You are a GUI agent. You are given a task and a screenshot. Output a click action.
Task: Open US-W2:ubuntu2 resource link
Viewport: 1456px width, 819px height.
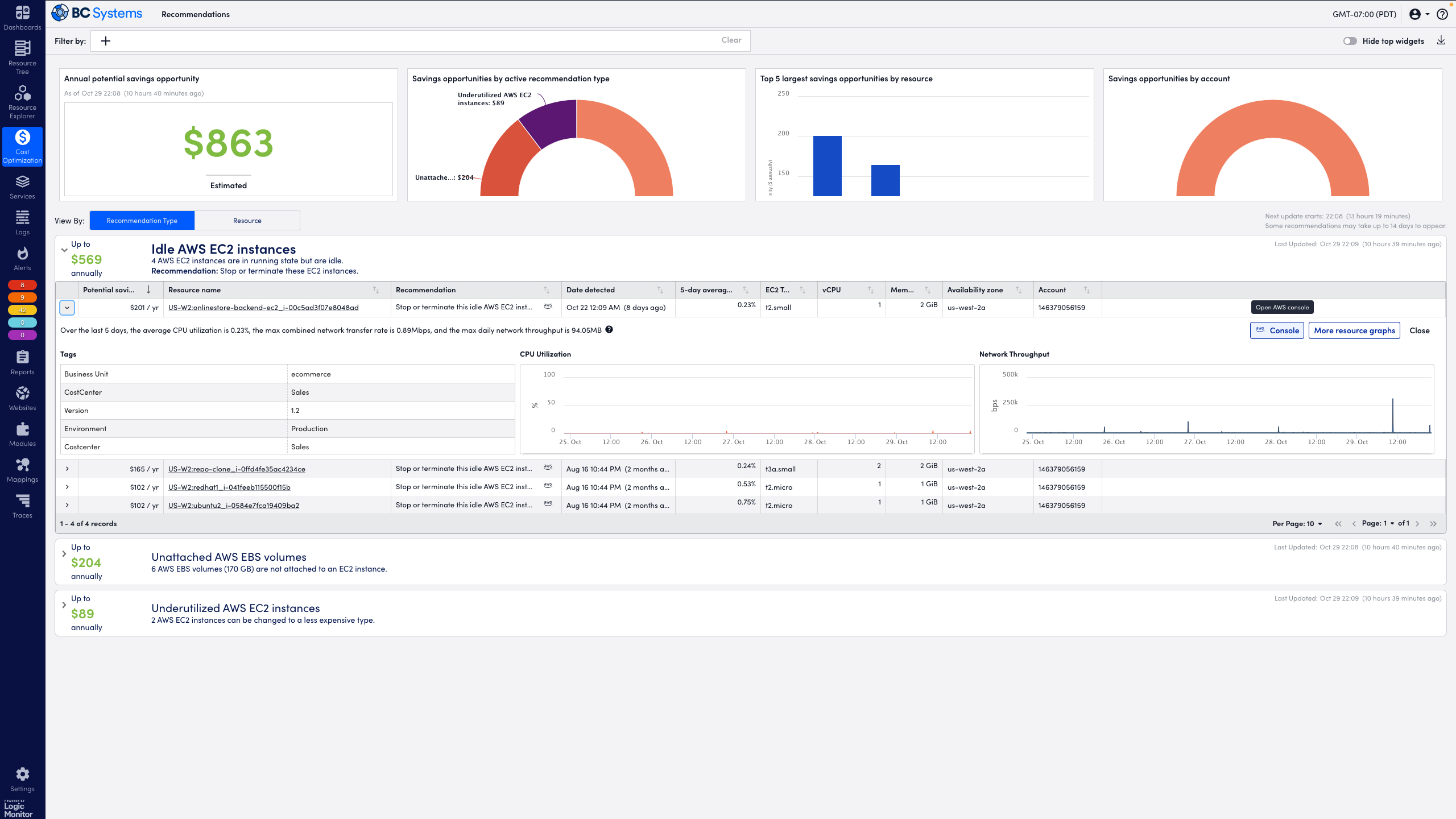coord(234,505)
